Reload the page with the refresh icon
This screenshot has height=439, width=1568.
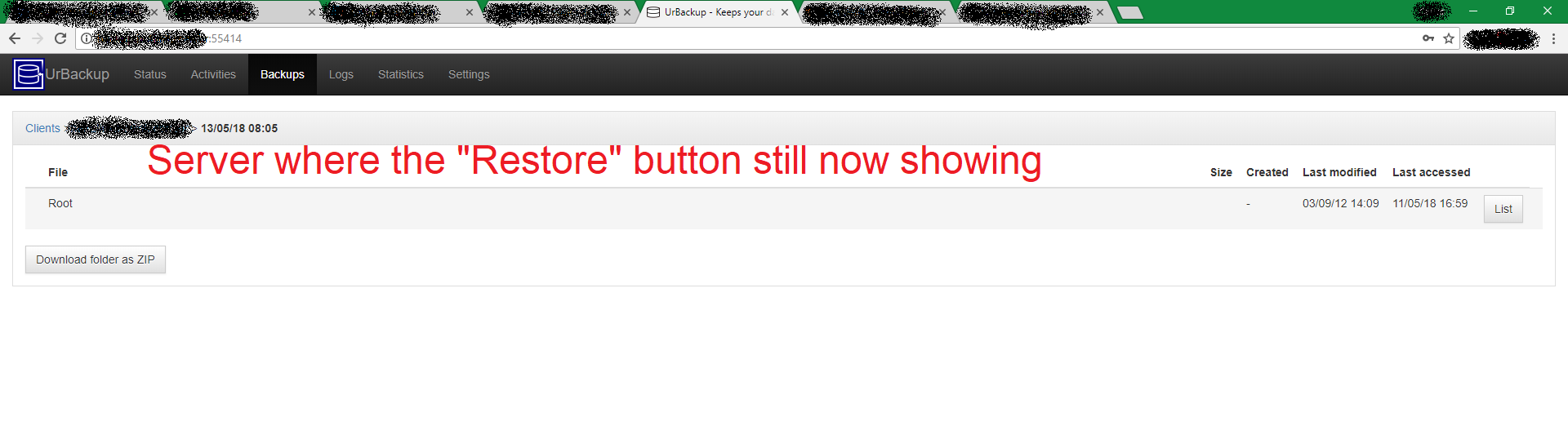60,38
